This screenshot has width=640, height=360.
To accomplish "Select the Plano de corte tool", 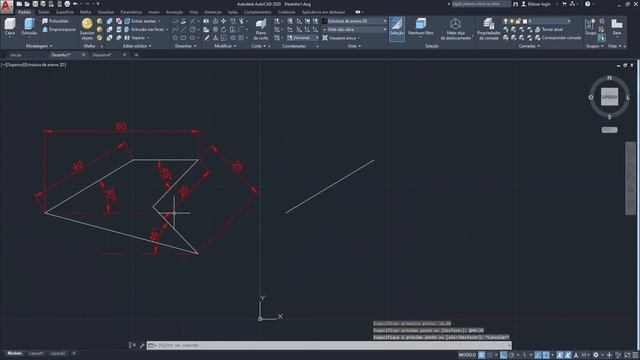I will pos(261,29).
